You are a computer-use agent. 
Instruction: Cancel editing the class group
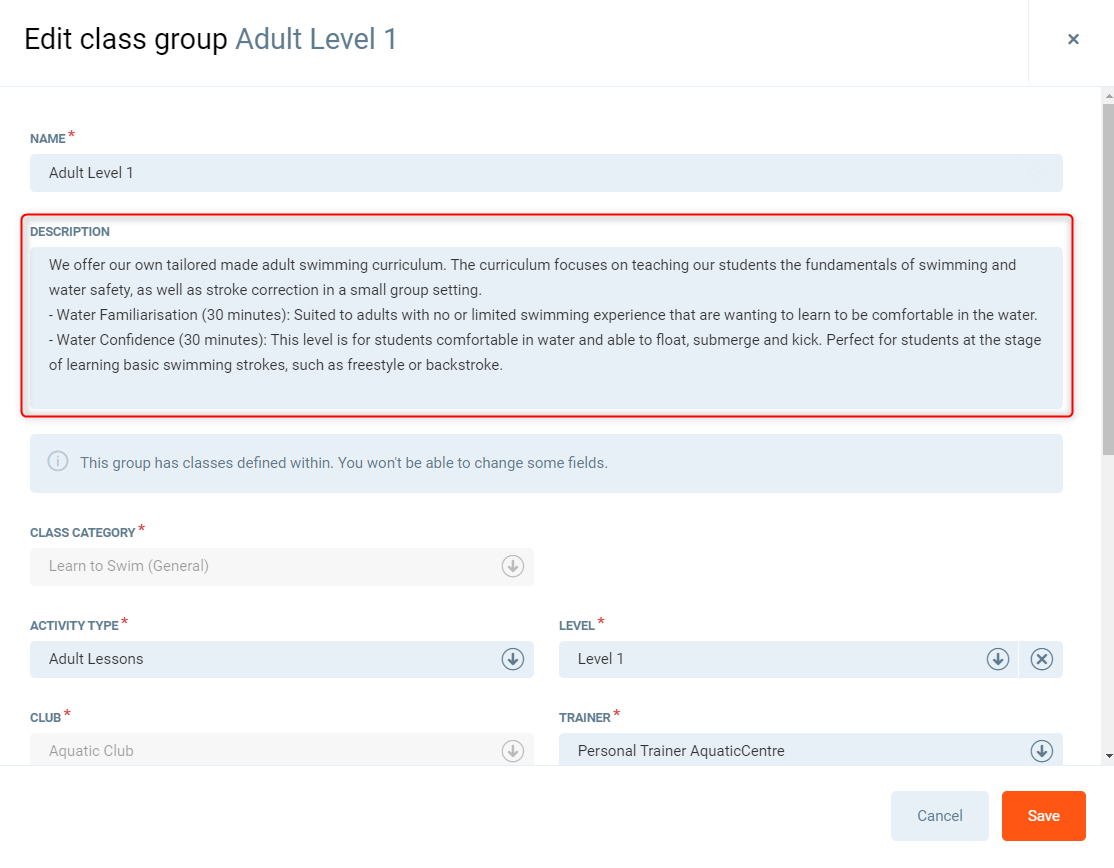pos(939,816)
